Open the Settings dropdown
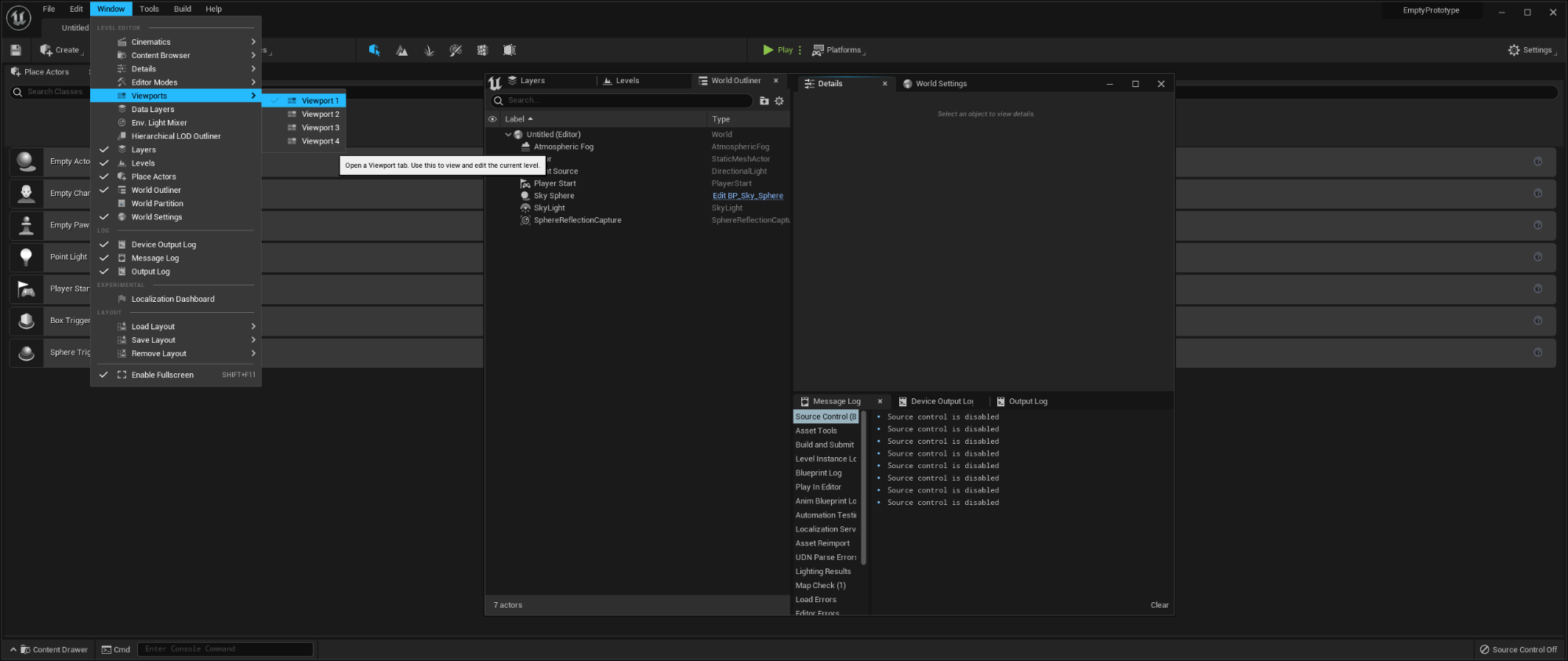Viewport: 1568px width, 661px height. coord(1532,50)
